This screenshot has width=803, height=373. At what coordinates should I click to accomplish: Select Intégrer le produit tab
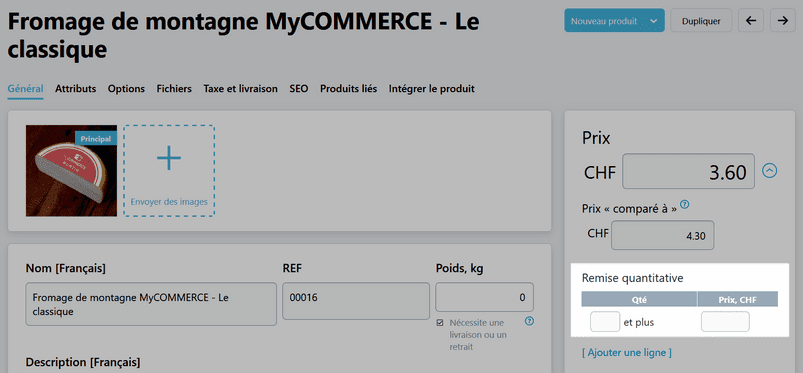tap(432, 89)
